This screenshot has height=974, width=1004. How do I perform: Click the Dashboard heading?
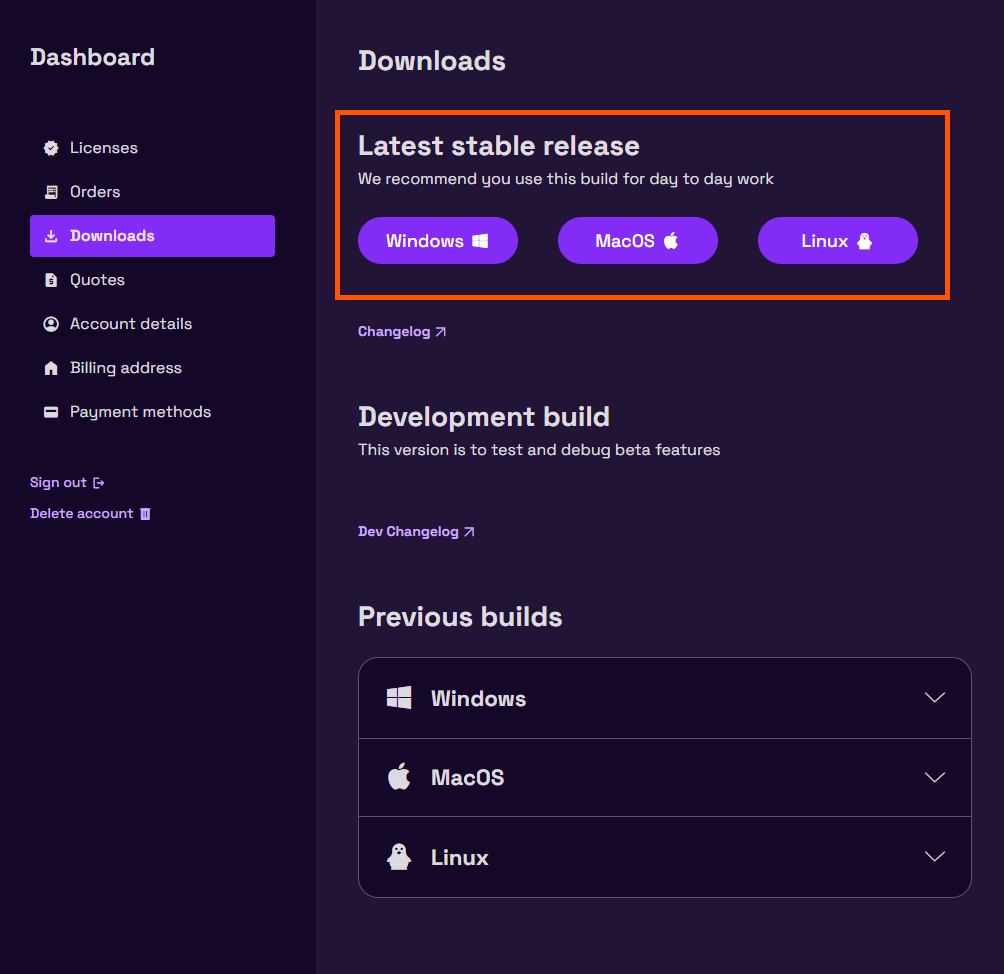pyautogui.click(x=93, y=58)
